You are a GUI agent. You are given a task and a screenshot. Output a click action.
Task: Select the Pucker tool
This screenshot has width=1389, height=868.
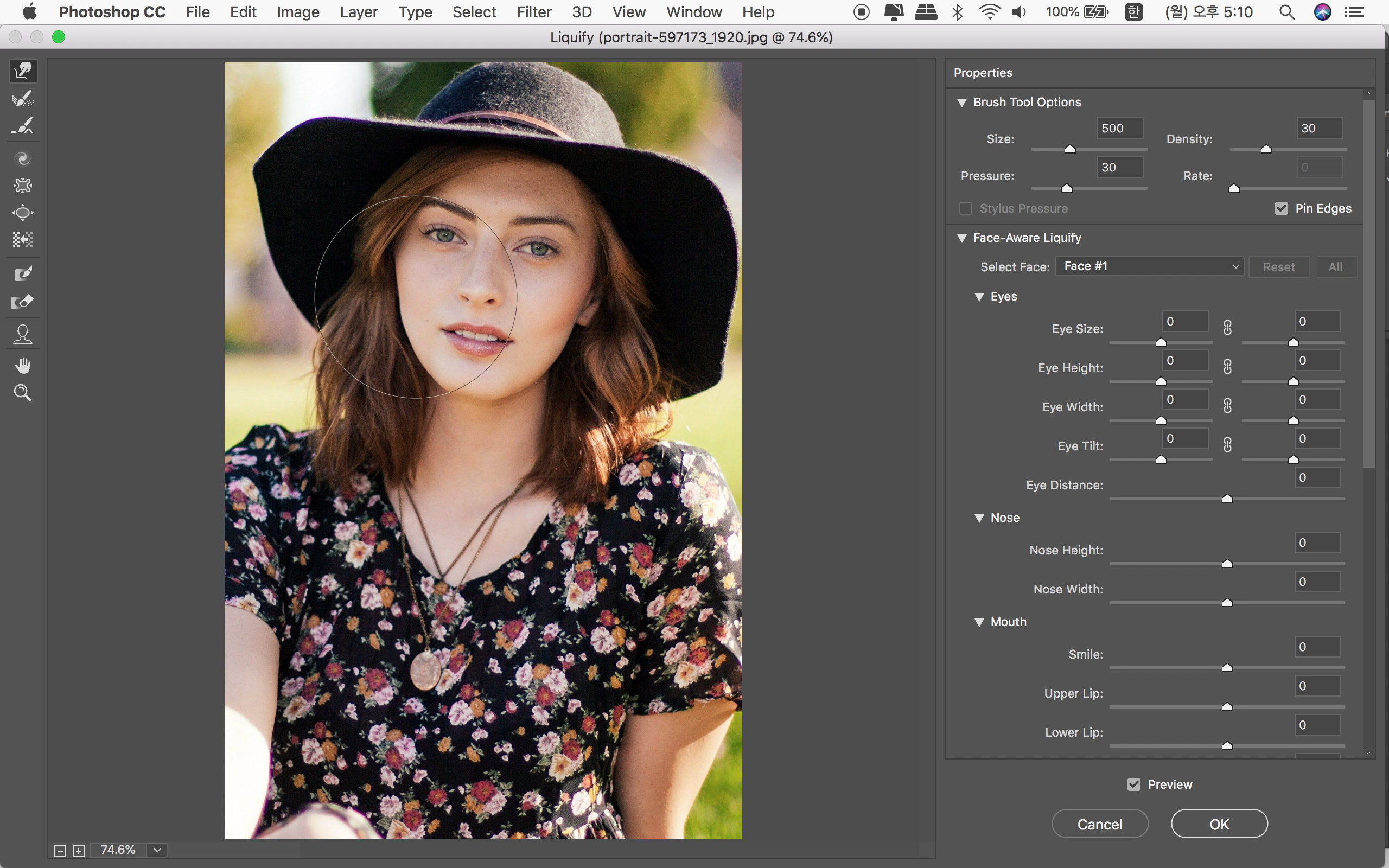[23, 186]
